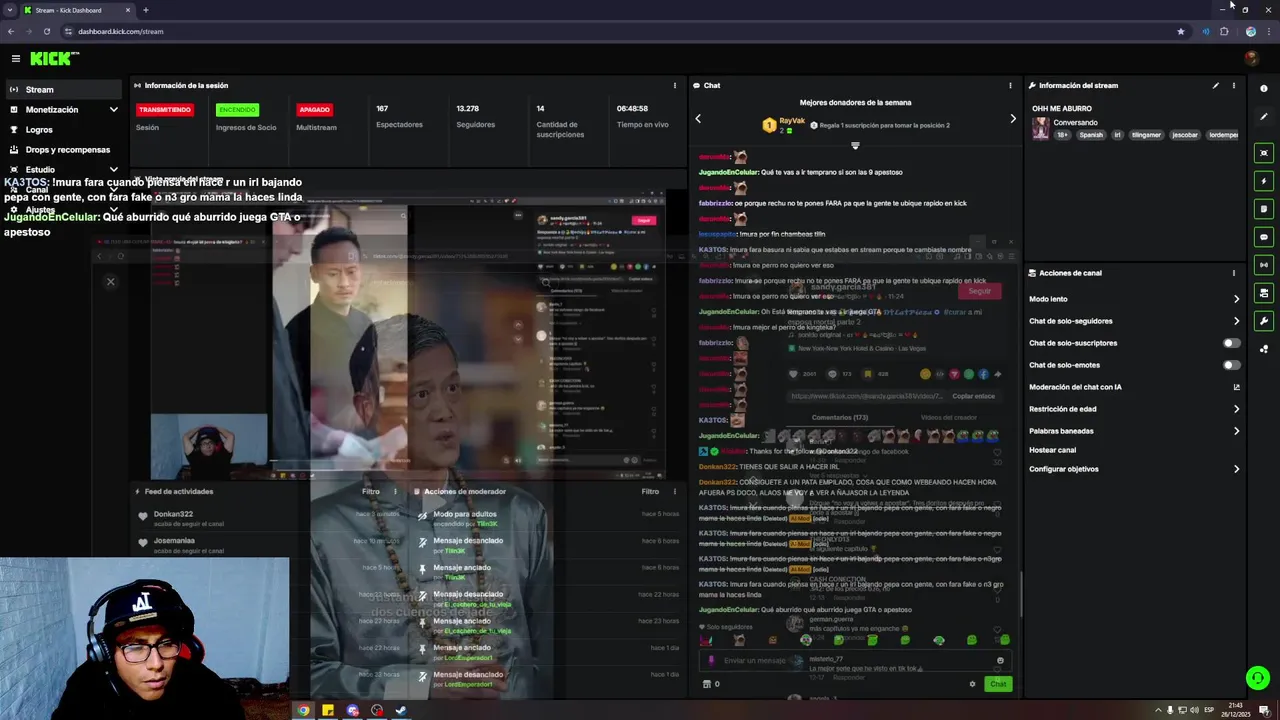
Task: Expand the Restricción de edad setting
Action: (1134, 409)
